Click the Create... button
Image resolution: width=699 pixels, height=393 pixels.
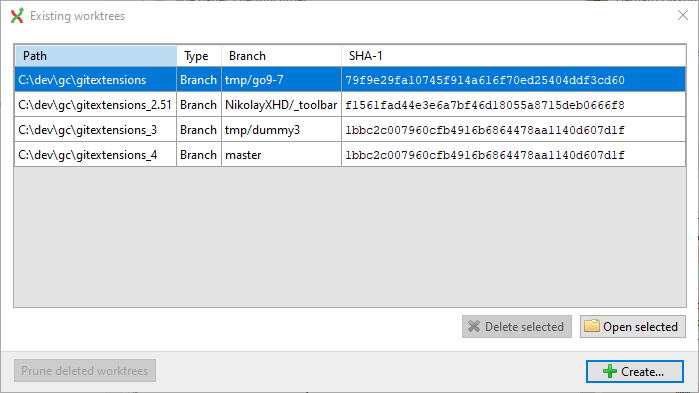click(x=635, y=371)
